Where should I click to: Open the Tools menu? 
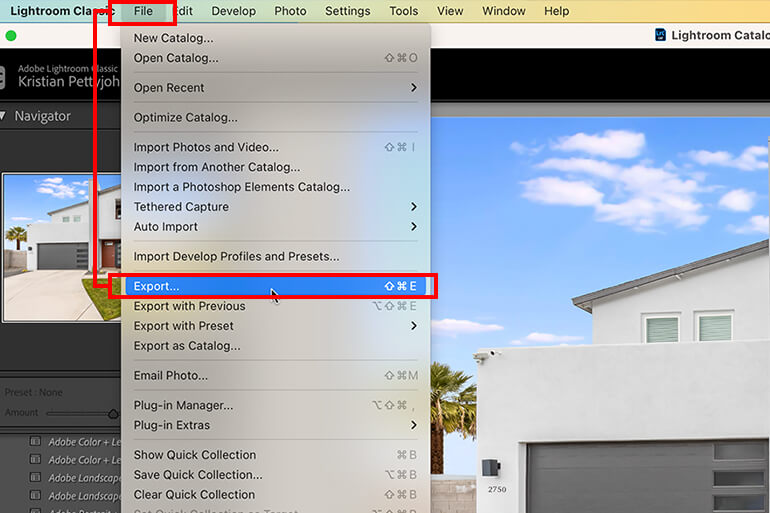click(x=404, y=11)
